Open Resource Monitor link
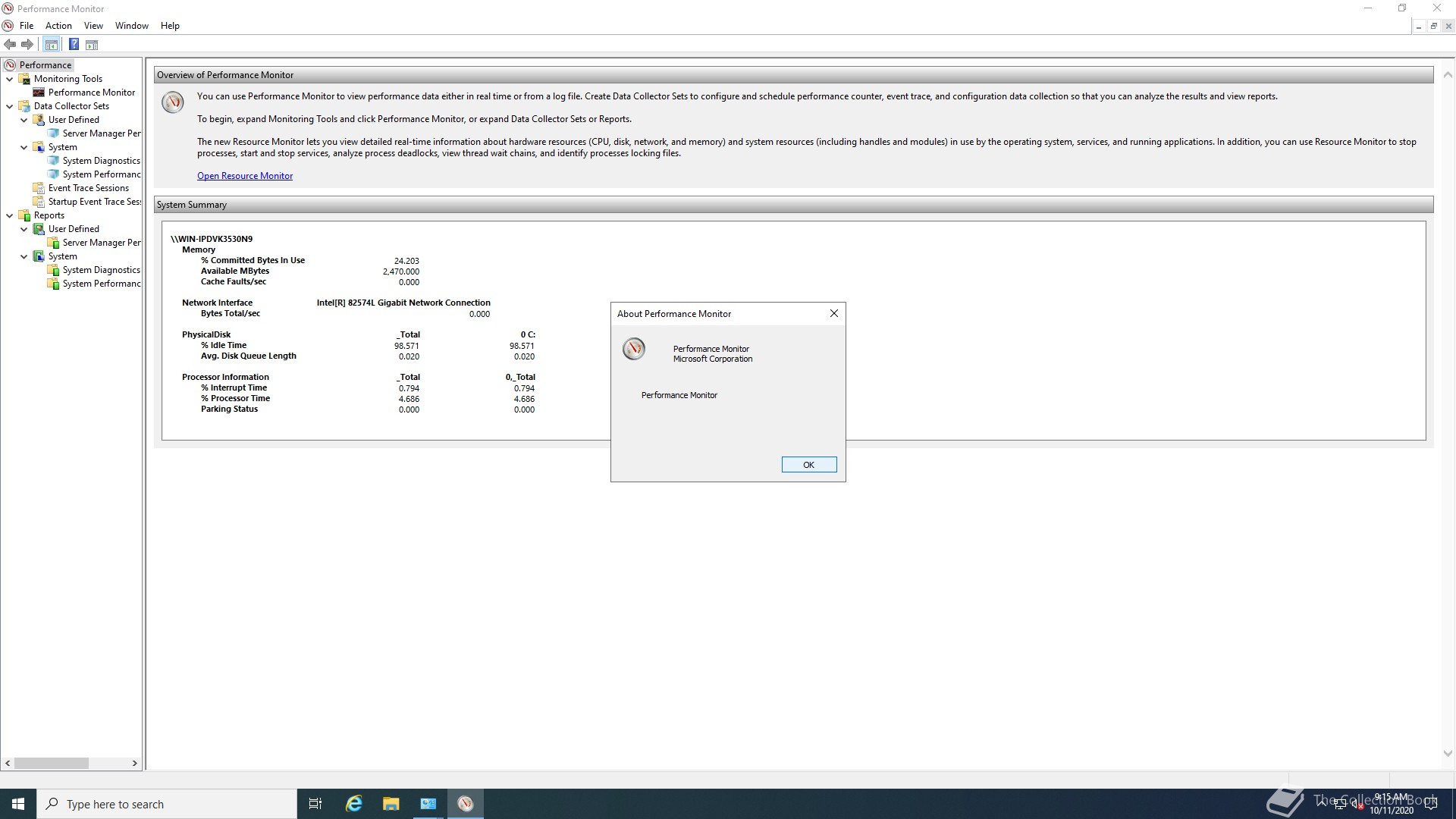 245,176
